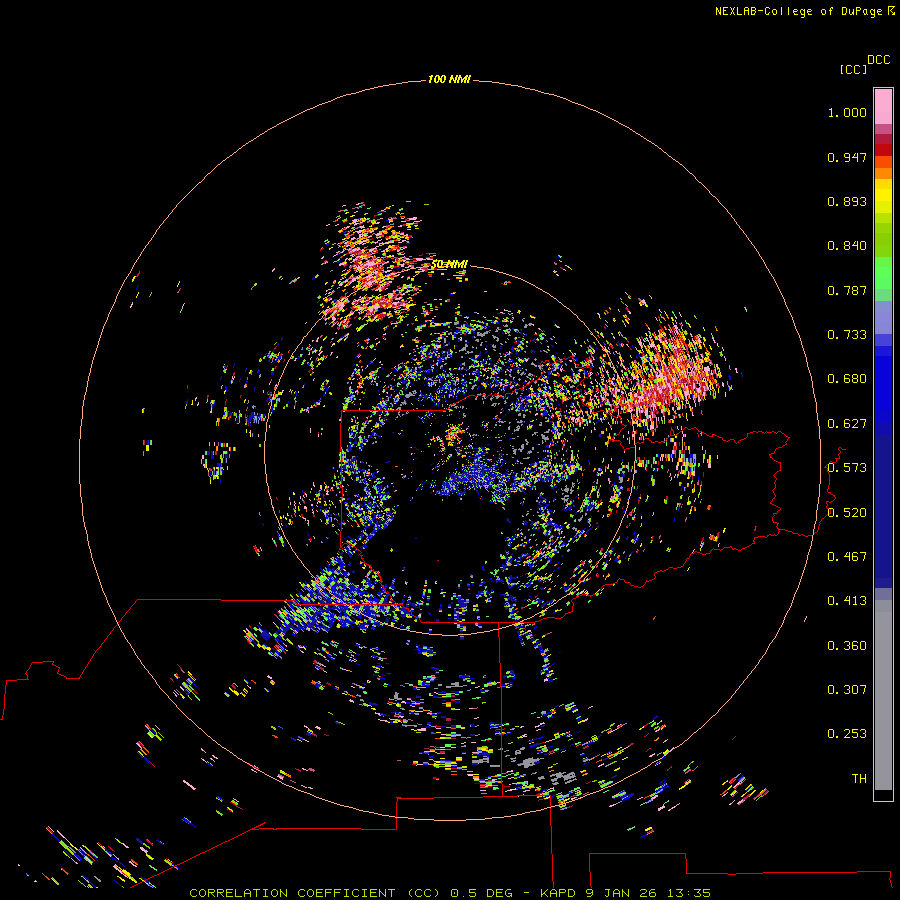Viewport: 900px width, 900px height.
Task: Click the 0.840 color scale value
Action: click(x=847, y=246)
